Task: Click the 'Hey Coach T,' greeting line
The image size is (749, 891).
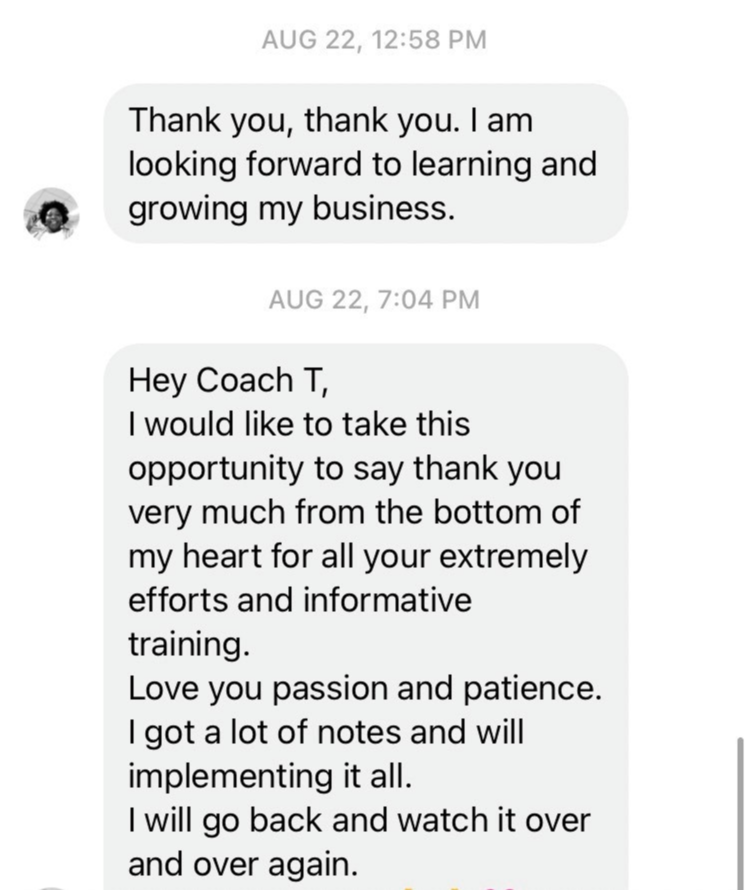Action: (x=228, y=380)
